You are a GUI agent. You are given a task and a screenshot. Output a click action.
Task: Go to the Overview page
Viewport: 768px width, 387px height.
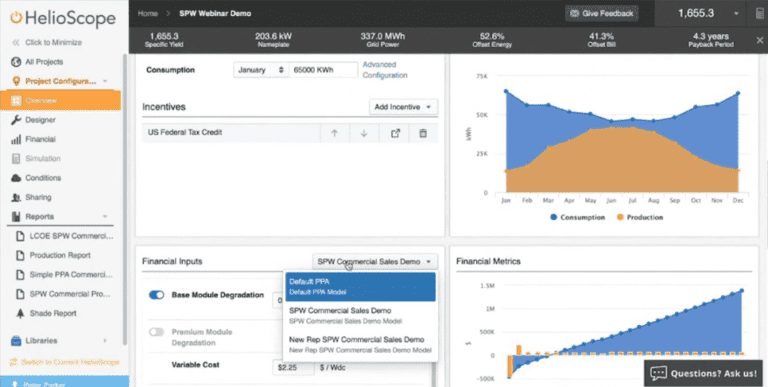pos(61,100)
